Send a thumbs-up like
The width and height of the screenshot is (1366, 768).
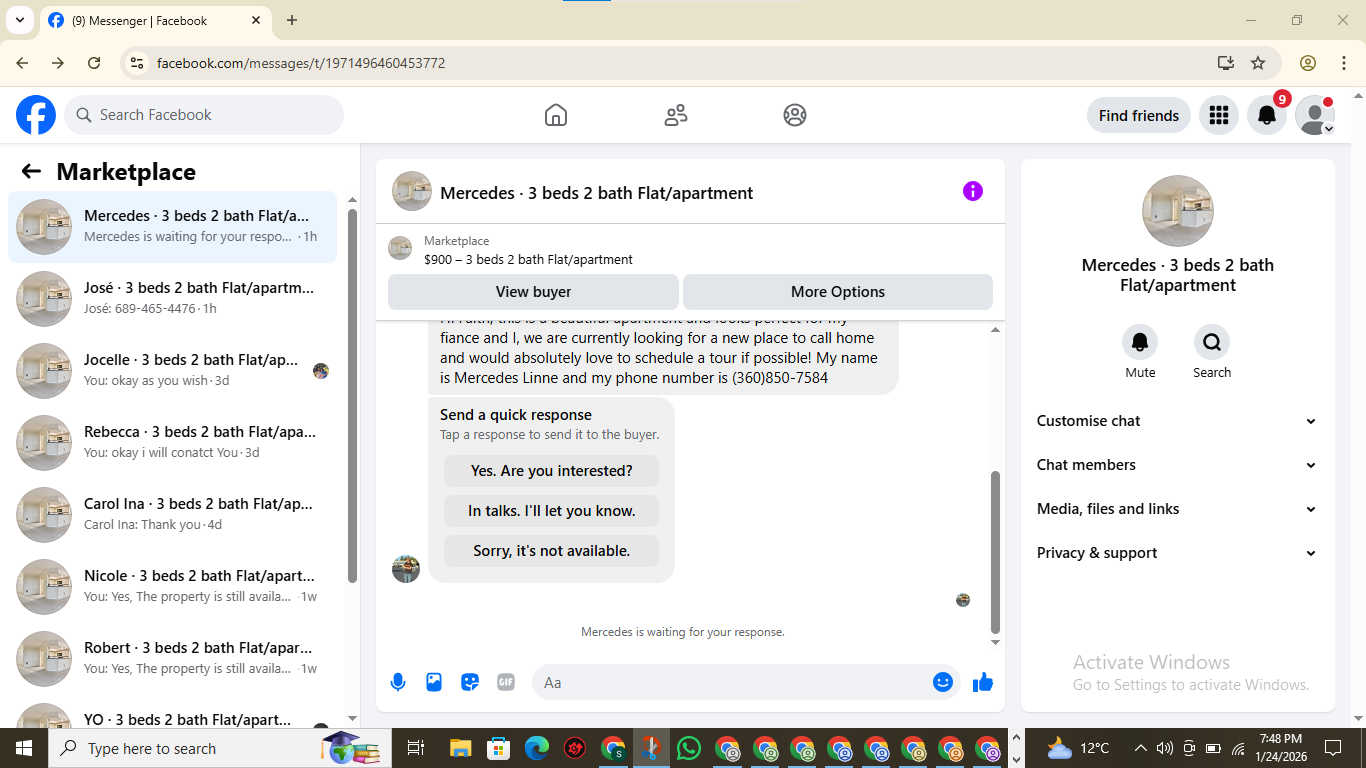point(983,682)
